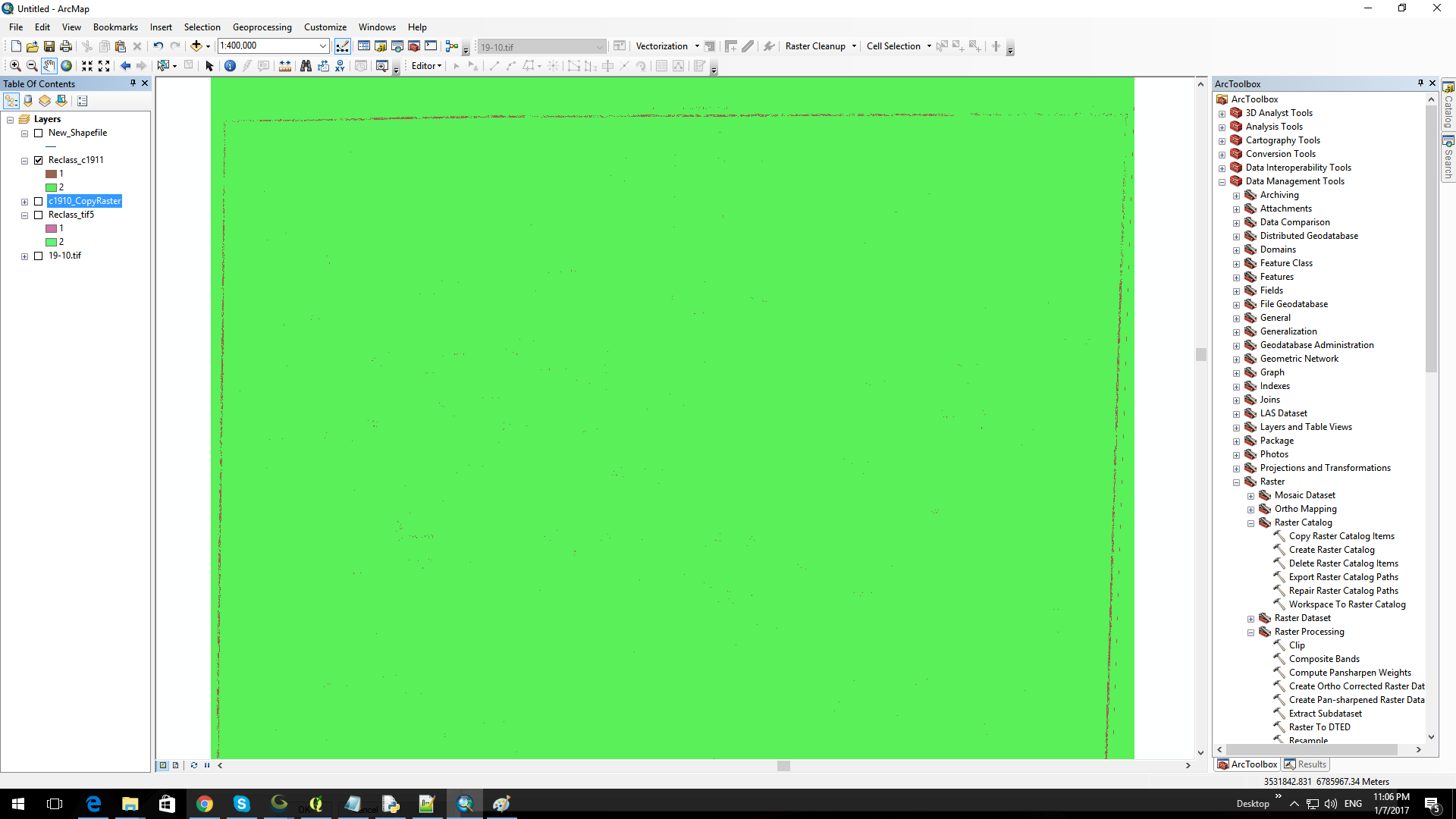Click the Composite Bands tool
This screenshot has width=1456, height=819.
point(1323,659)
